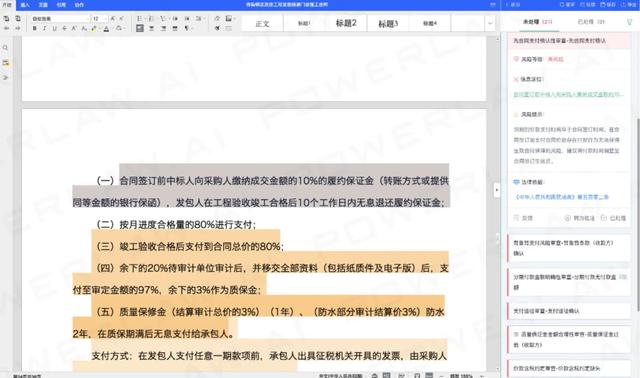Click the paragraph mark icon
Screen dimensions: 640x378
coord(187,29)
